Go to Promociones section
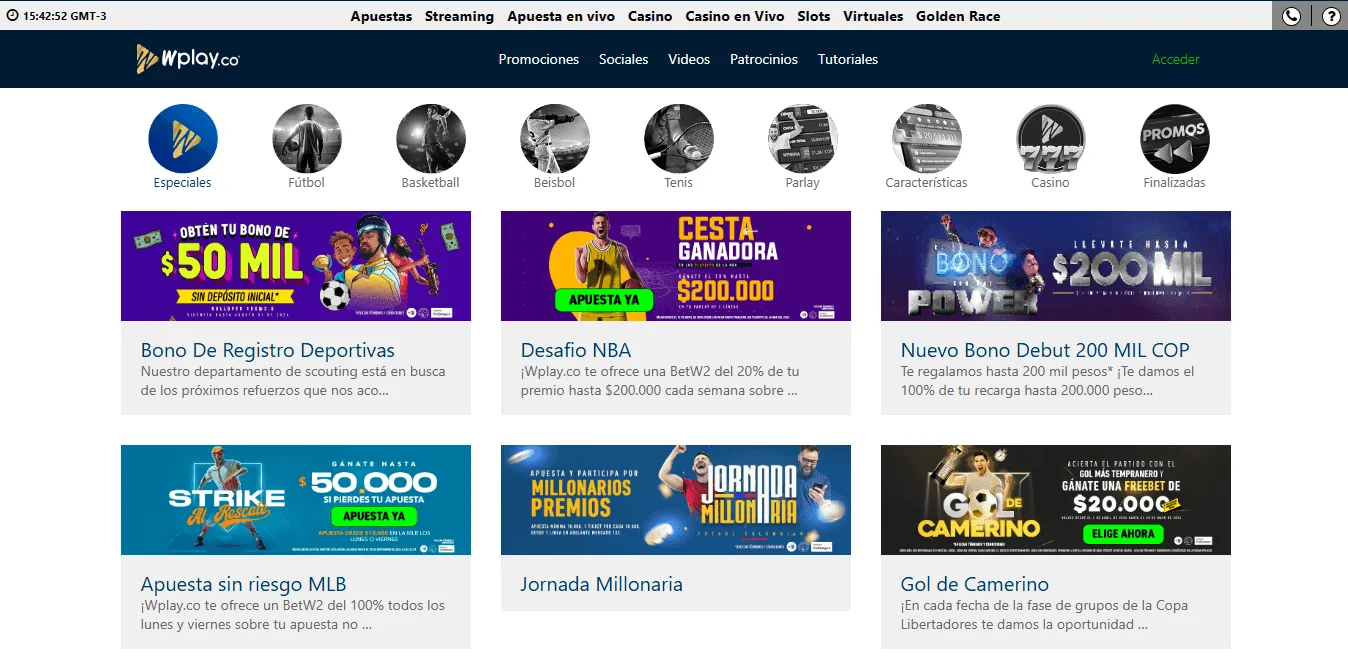The image size is (1348, 659). [x=539, y=59]
